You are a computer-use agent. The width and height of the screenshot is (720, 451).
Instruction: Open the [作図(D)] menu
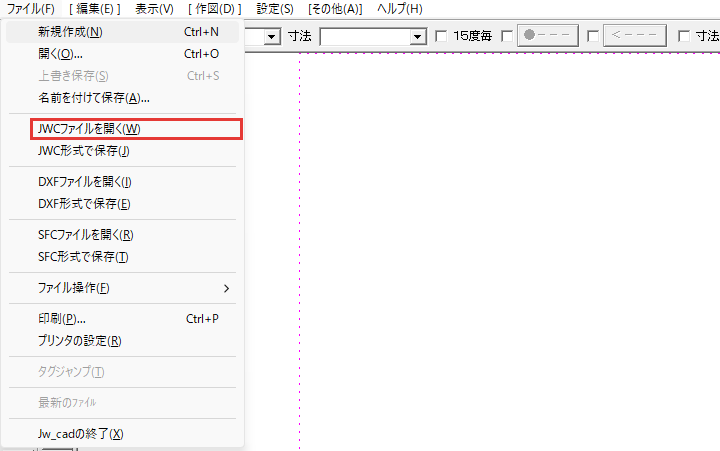(214, 9)
